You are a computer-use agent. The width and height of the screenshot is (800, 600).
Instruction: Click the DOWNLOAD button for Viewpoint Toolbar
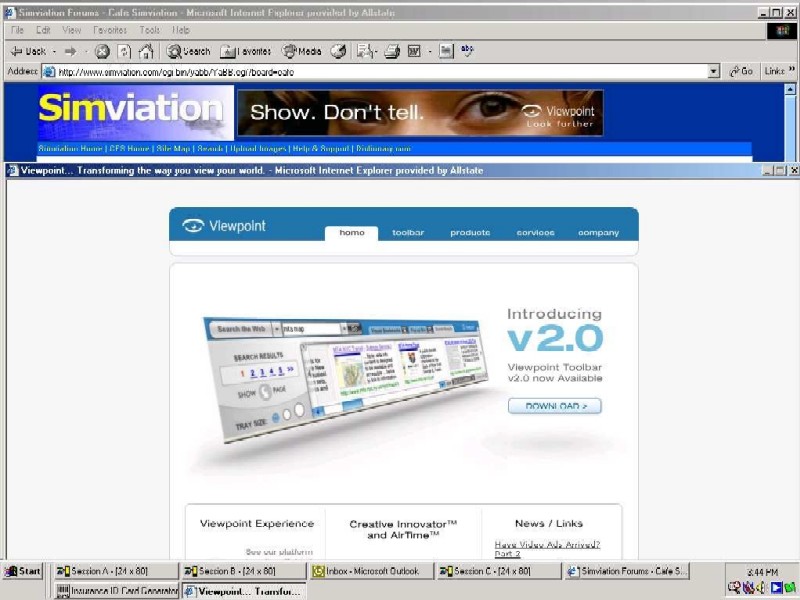point(554,406)
